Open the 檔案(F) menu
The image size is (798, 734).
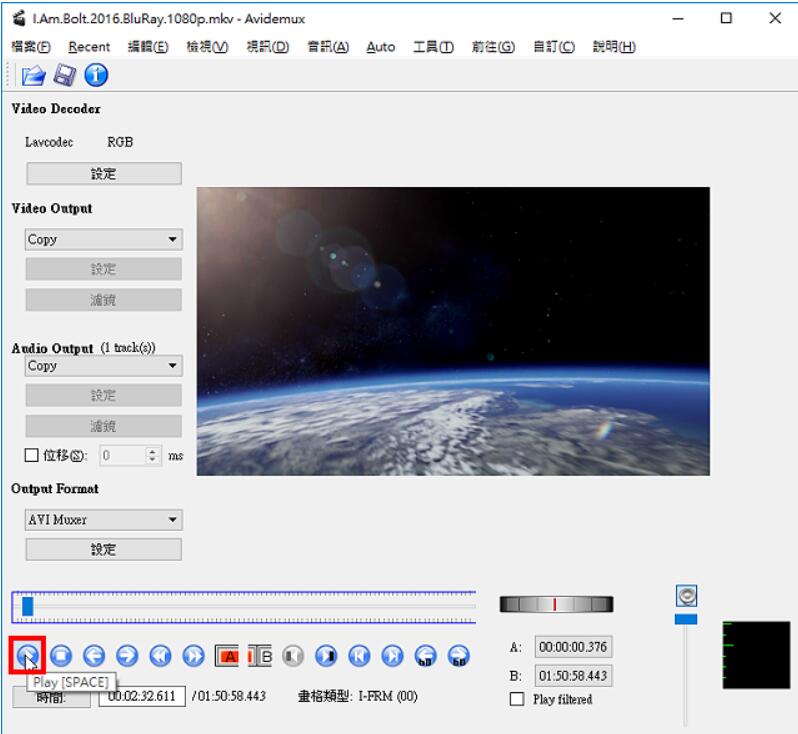[31, 47]
